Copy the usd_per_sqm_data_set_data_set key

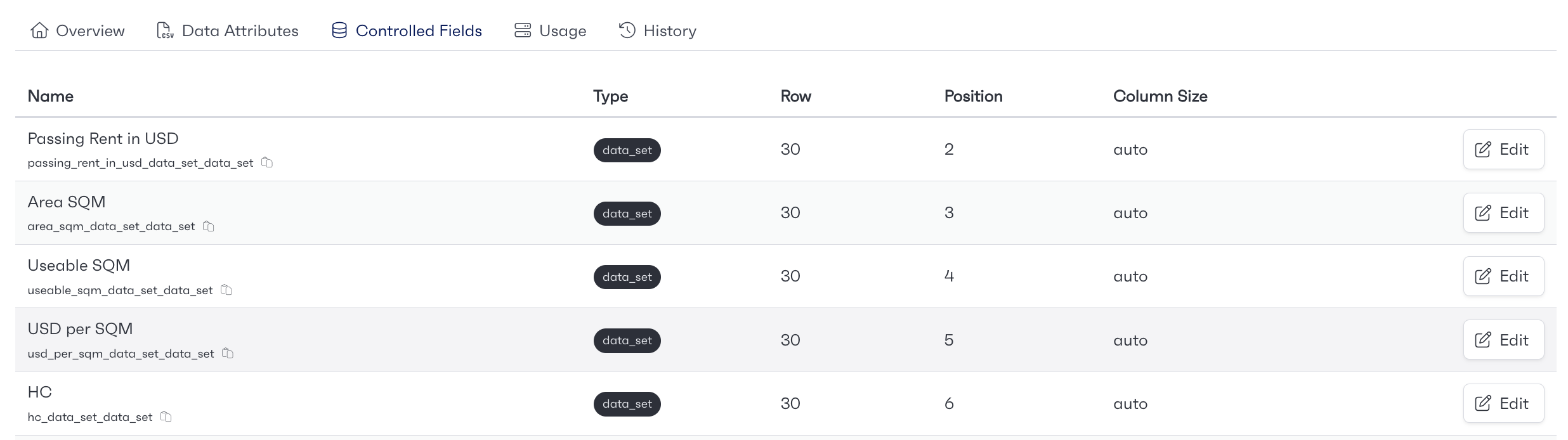228,353
